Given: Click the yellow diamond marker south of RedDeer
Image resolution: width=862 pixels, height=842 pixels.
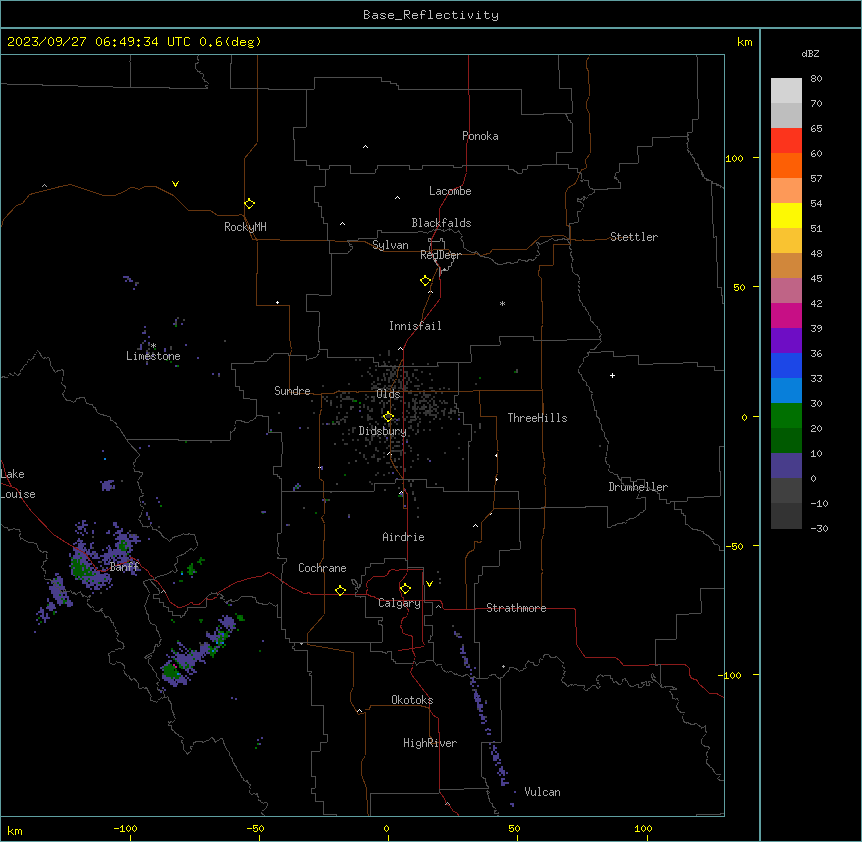Looking at the screenshot, I should point(425,281).
